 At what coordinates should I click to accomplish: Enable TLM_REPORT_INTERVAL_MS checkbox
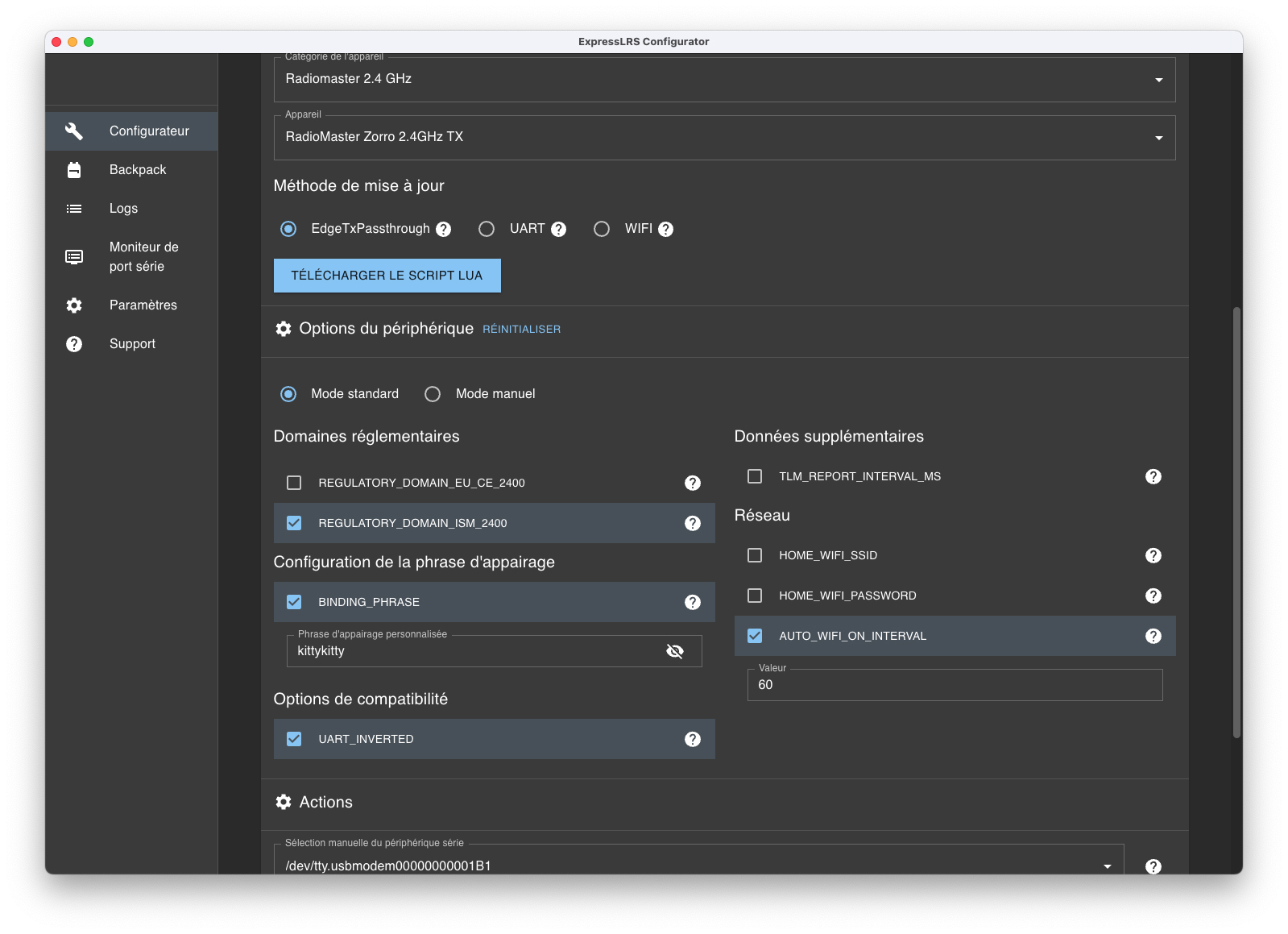click(755, 476)
